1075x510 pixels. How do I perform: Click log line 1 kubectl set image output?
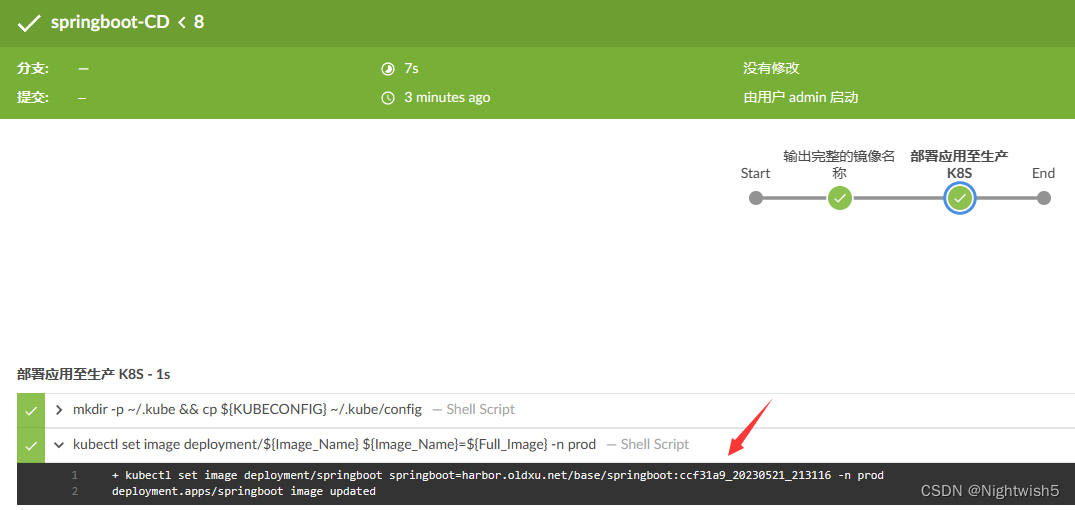pos(498,475)
